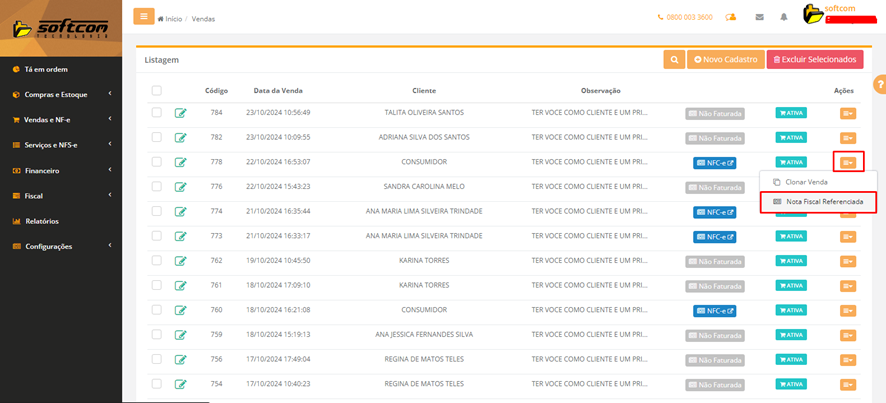Click the NFC-e badge for sale 778

point(714,162)
